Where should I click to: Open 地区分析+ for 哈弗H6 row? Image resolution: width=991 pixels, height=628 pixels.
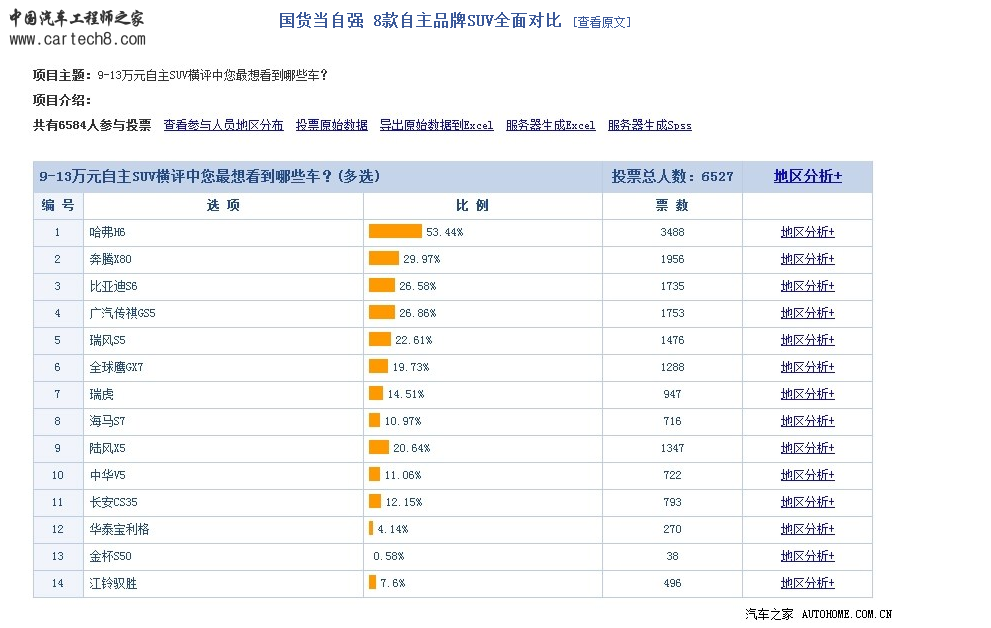[808, 232]
